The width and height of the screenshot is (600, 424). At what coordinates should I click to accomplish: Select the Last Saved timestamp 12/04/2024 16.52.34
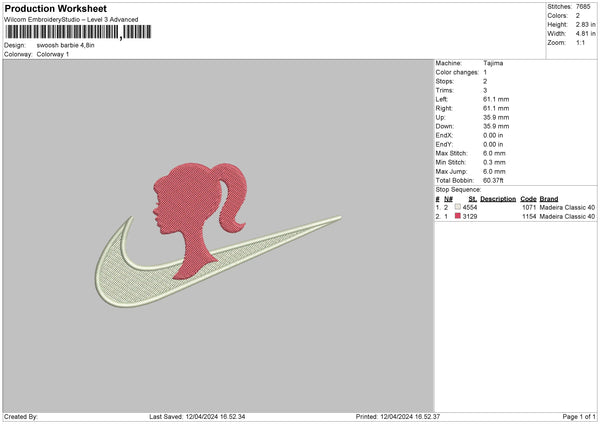coord(215,416)
